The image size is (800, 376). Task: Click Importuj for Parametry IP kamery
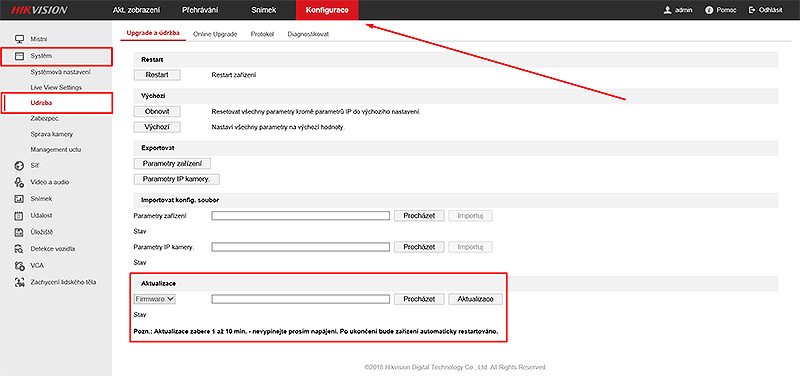470,247
